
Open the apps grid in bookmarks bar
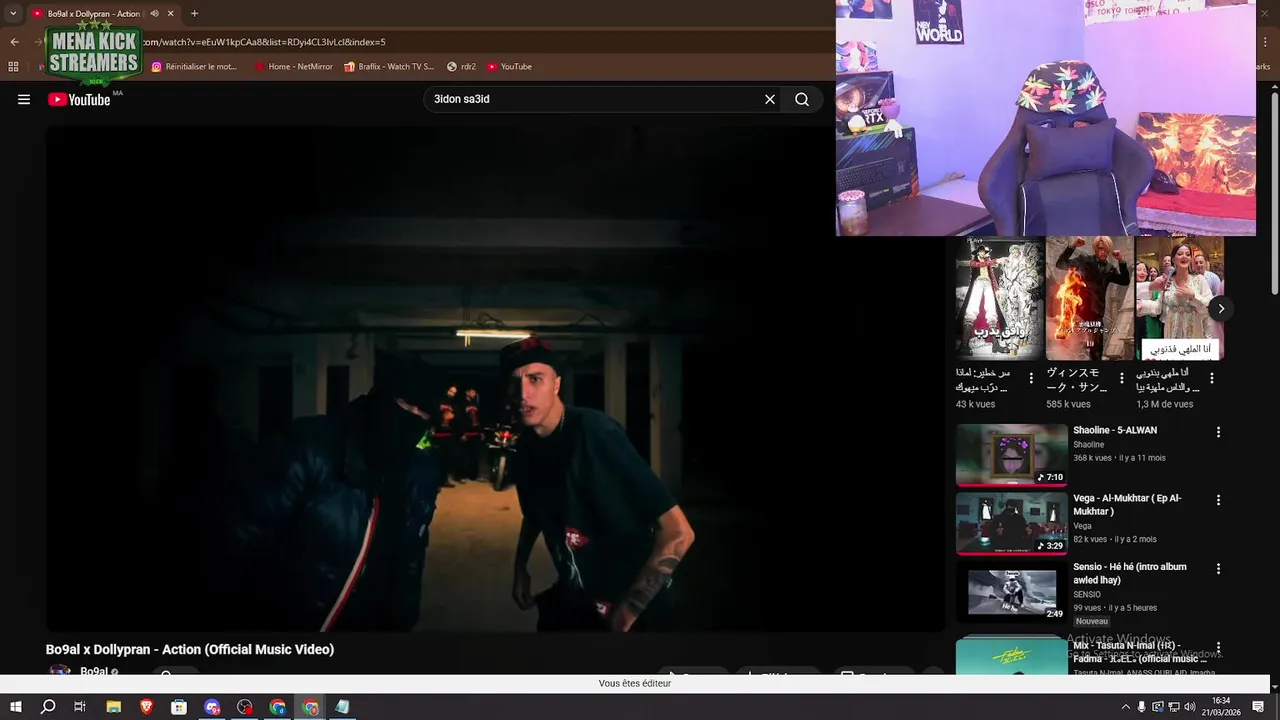[13, 67]
